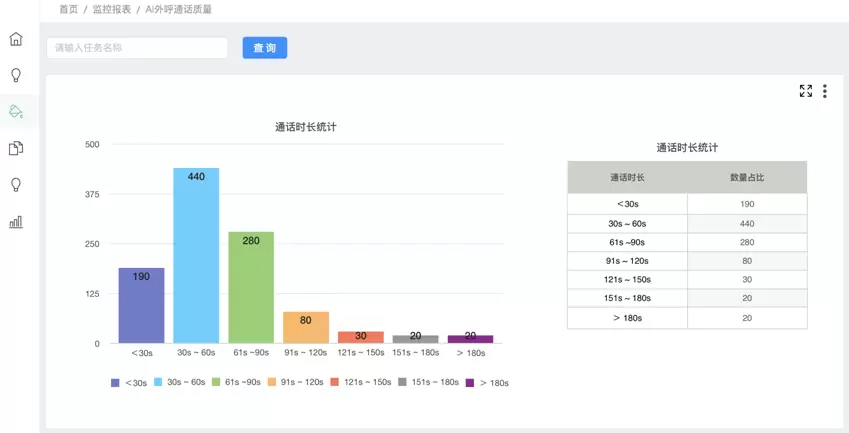This screenshot has width=849, height=433.
Task: Open 监控报表 breadcrumb item
Action: 112,9
